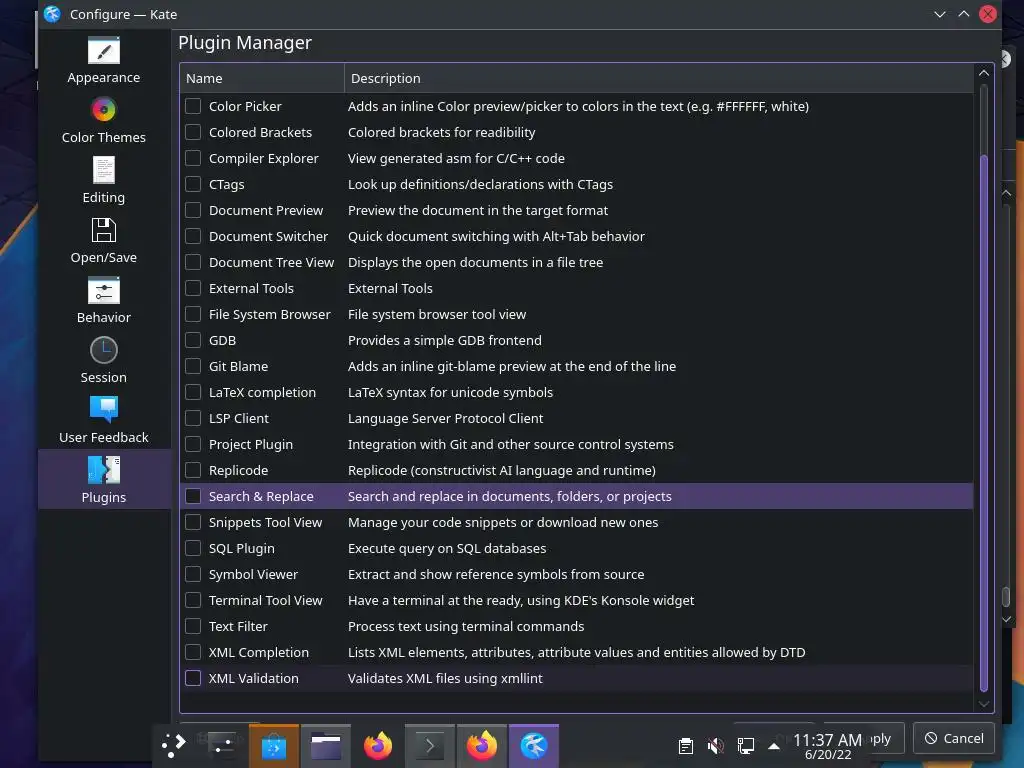Click the muted volume tray icon
This screenshot has height=768, width=1024.
[716, 746]
